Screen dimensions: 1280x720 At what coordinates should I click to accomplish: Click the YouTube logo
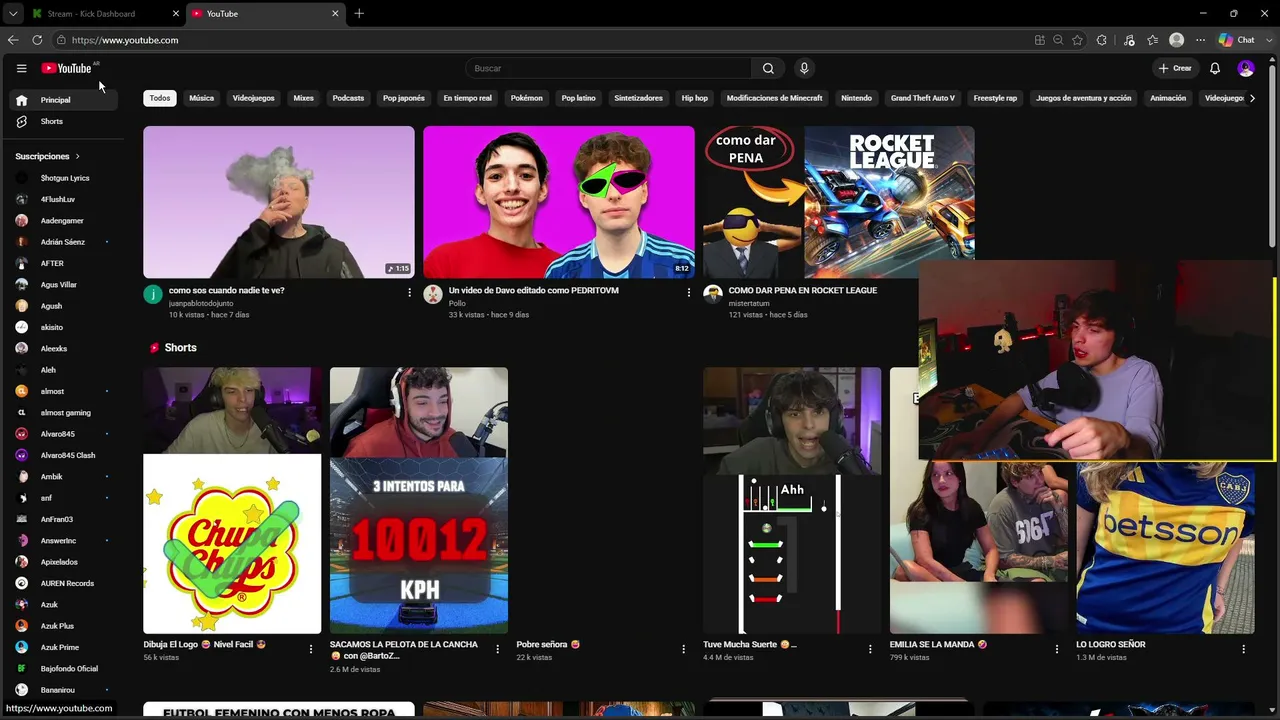(67, 68)
